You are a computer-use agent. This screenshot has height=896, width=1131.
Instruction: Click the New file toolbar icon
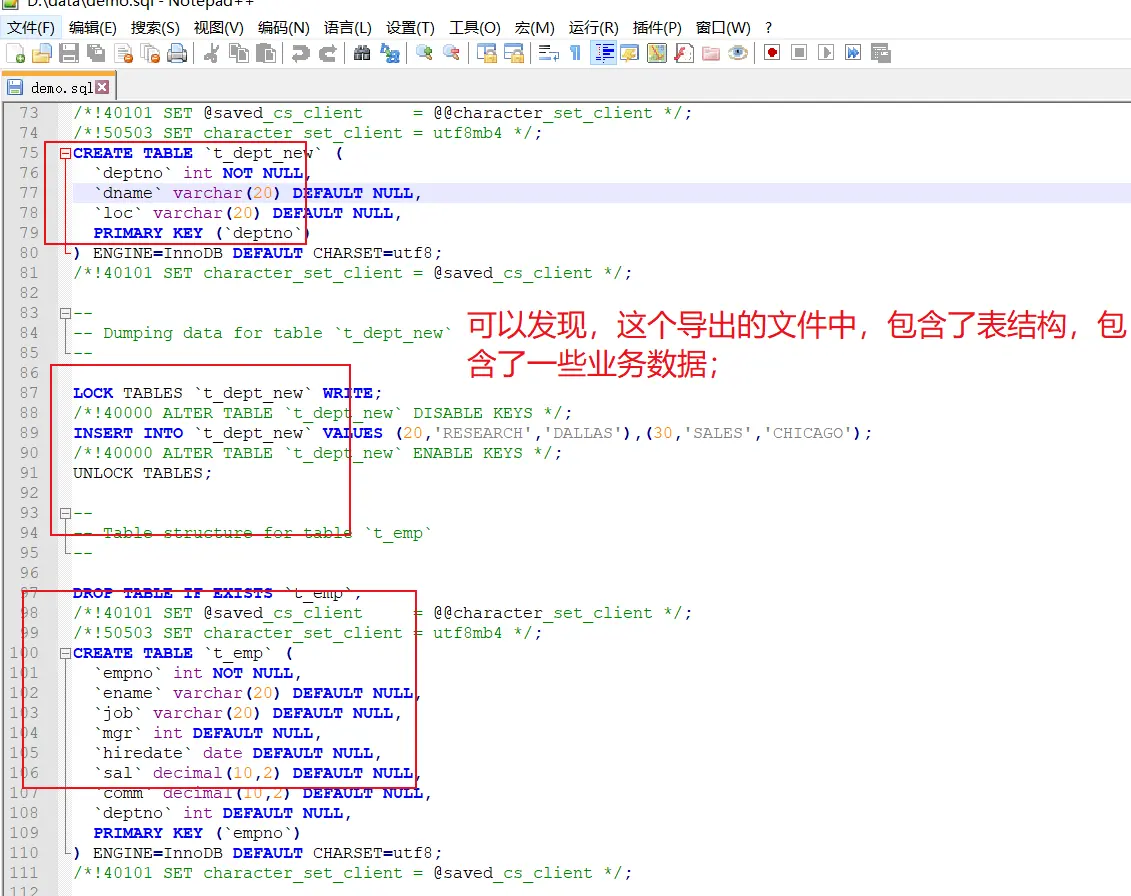point(15,53)
